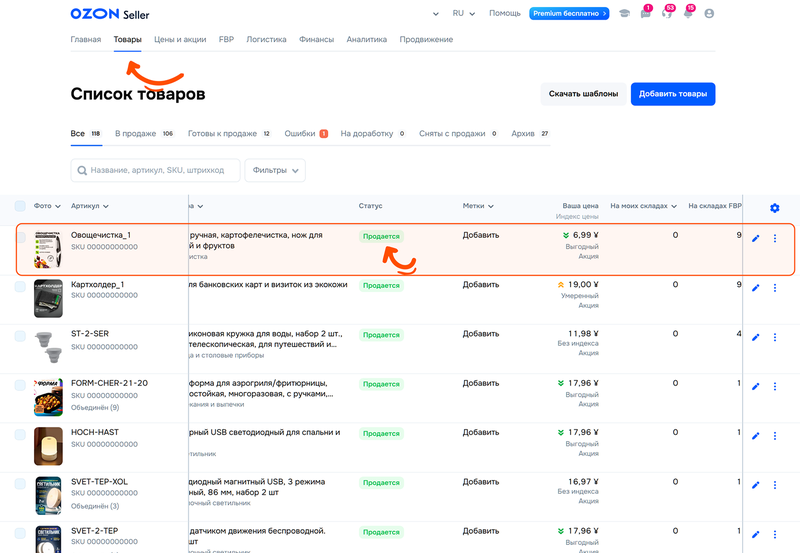This screenshot has height=553, width=800.
Task: Open chat messages icon with badge 1
Action: [645, 13]
